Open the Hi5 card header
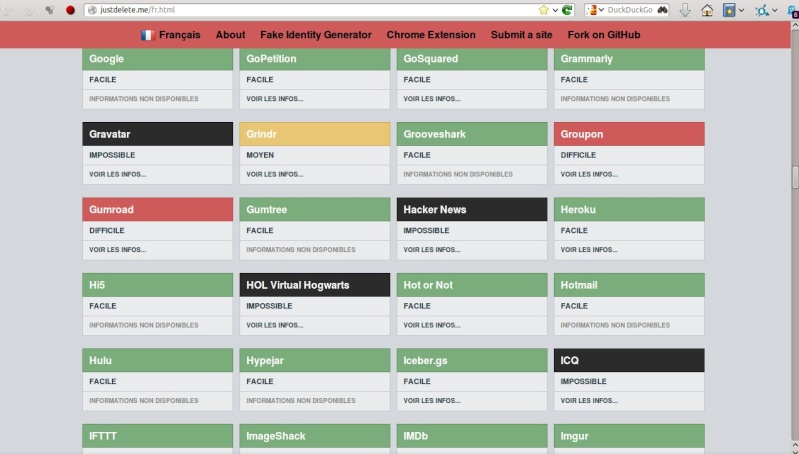 pos(157,285)
